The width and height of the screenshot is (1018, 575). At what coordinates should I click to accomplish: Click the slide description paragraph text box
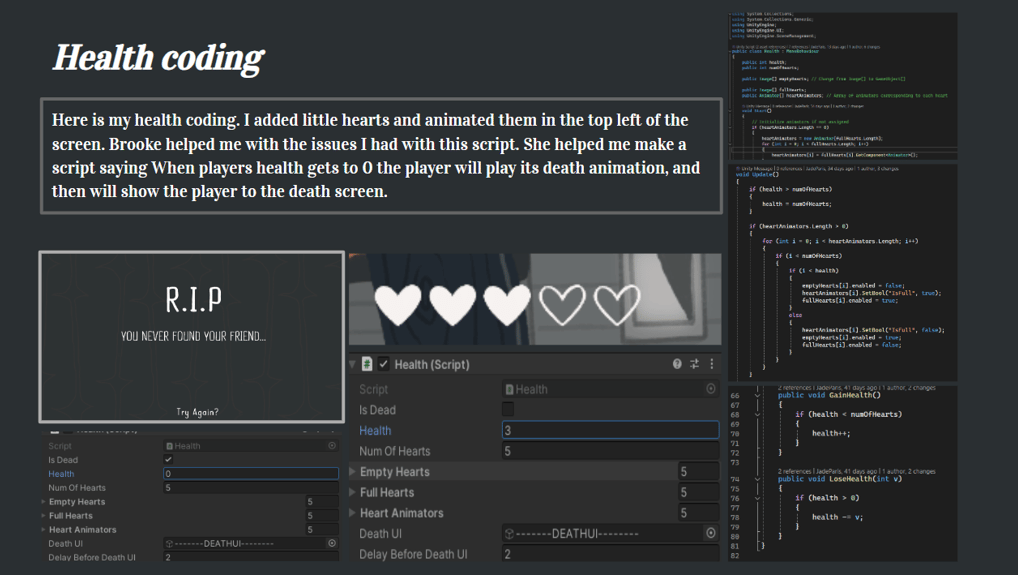click(381, 156)
